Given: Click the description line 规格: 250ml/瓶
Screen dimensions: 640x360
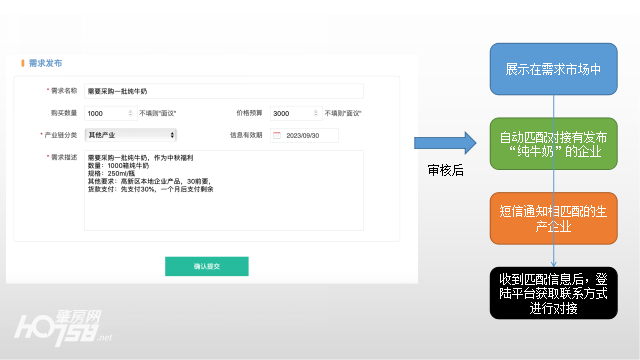Looking at the screenshot, I should tap(111, 173).
